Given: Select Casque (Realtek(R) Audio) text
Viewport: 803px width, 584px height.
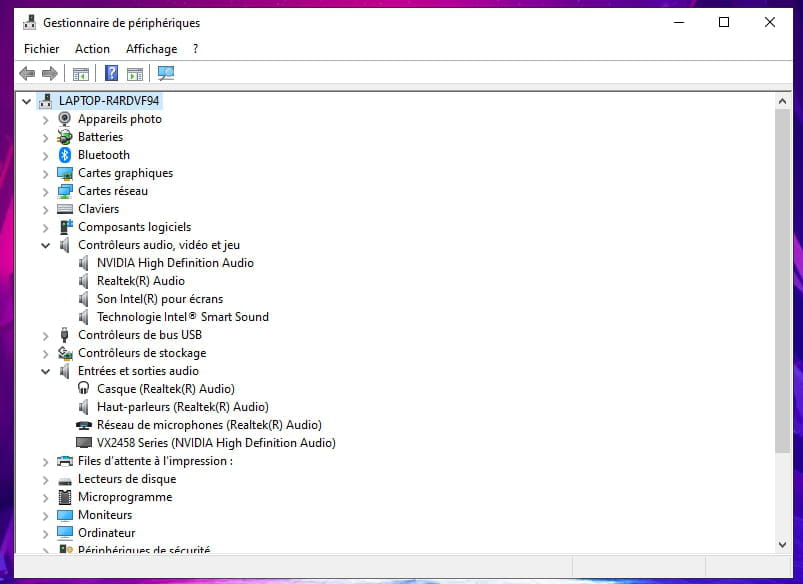Looking at the screenshot, I should pos(166,389).
